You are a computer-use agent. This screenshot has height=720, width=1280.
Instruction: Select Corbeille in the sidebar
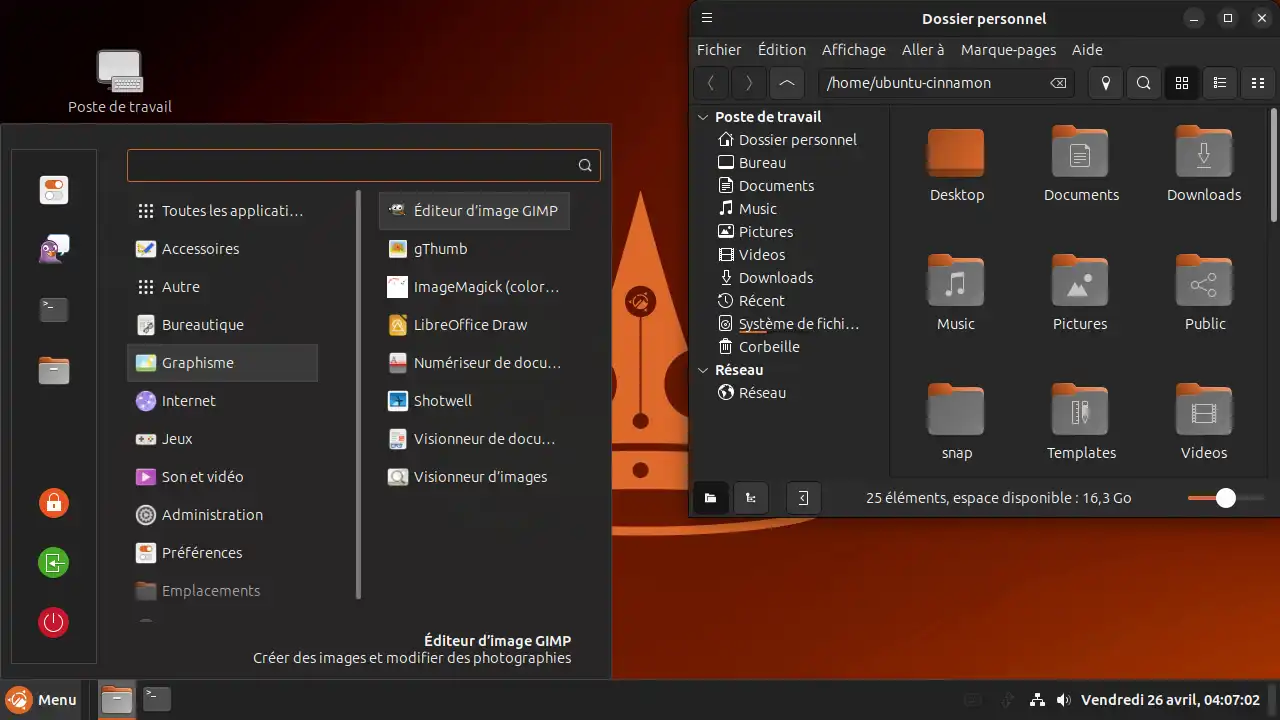coord(758,347)
